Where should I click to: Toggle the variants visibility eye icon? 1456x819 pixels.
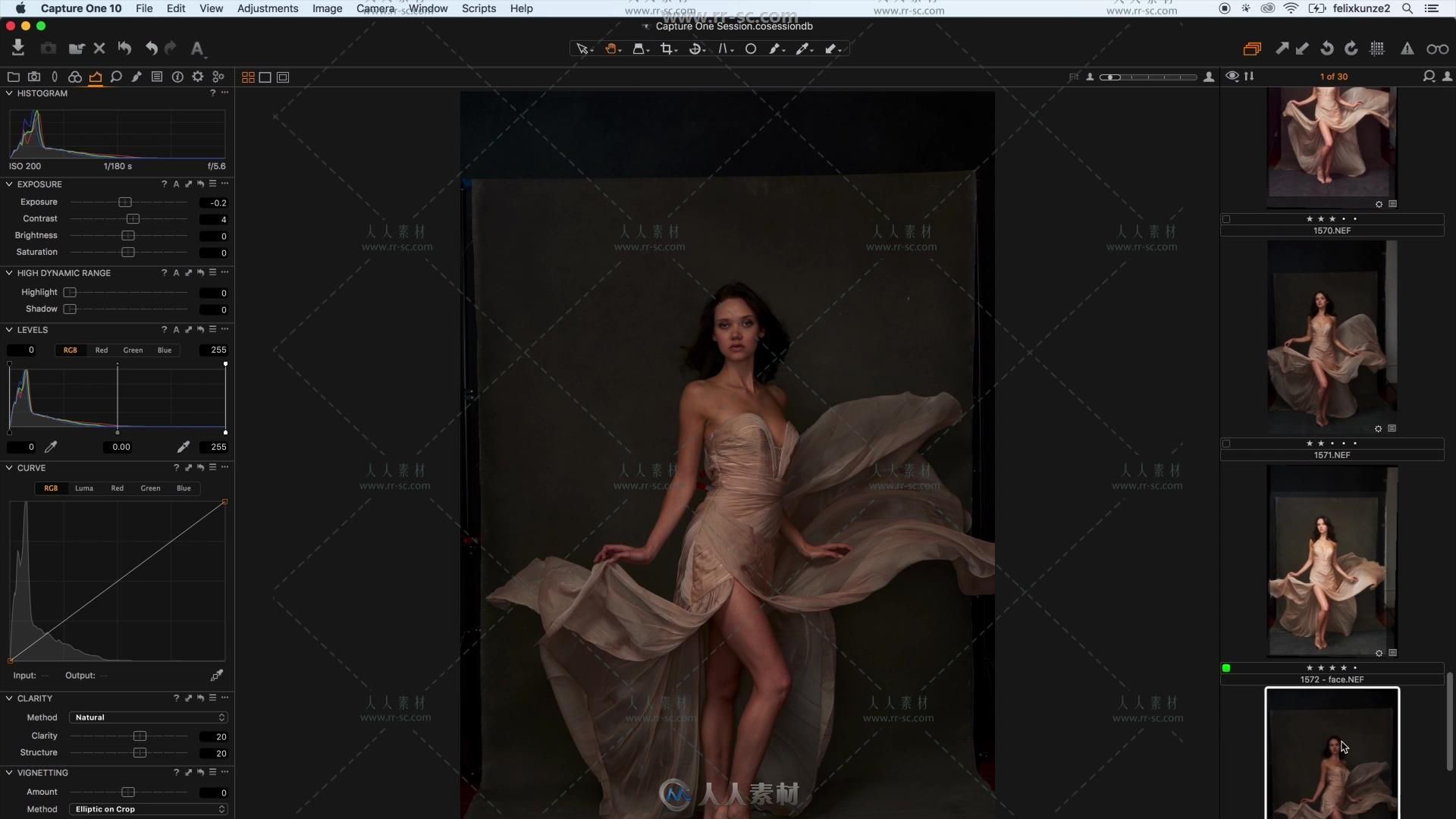coord(1232,77)
